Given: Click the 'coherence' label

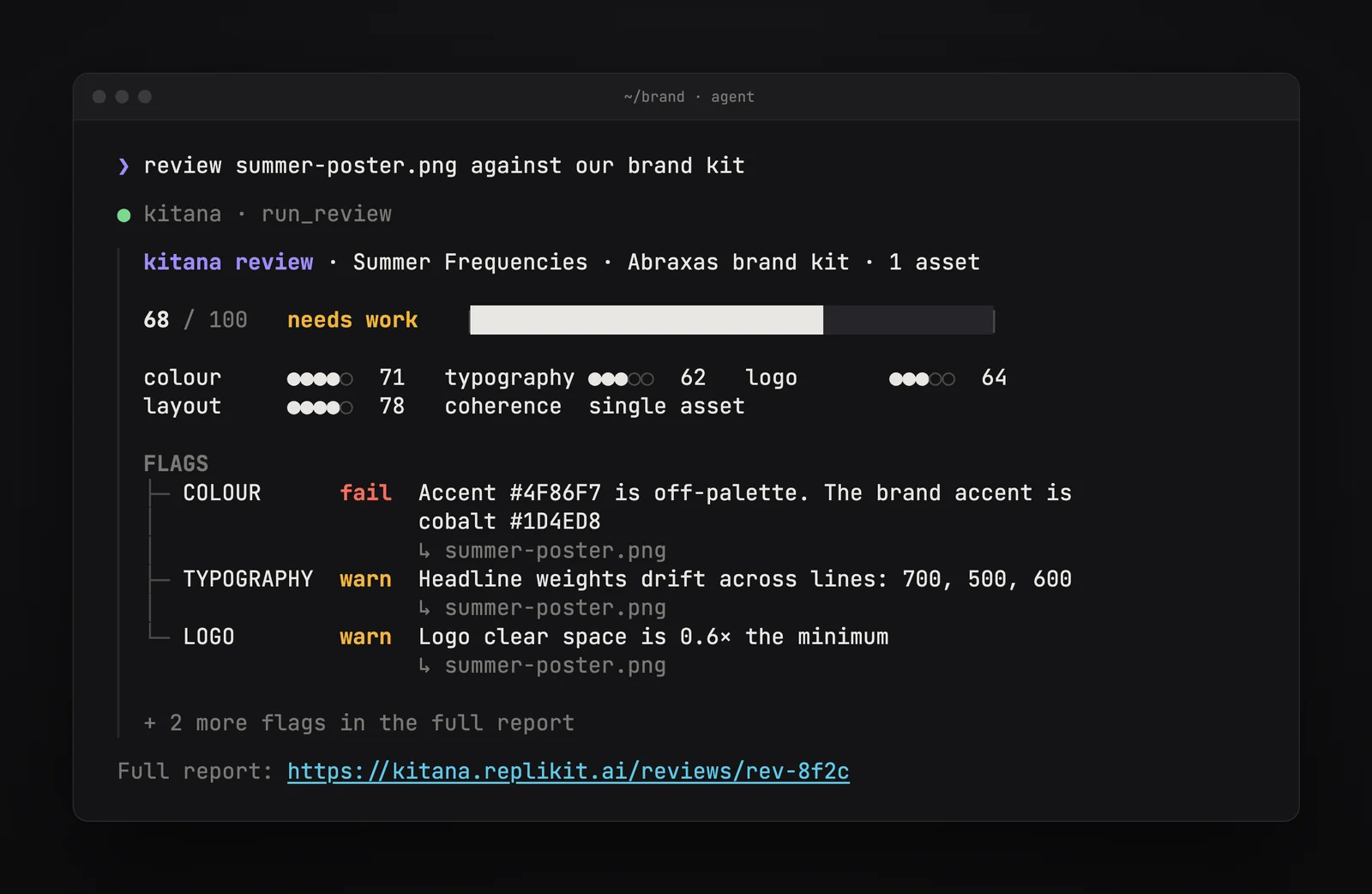Looking at the screenshot, I should point(503,406).
